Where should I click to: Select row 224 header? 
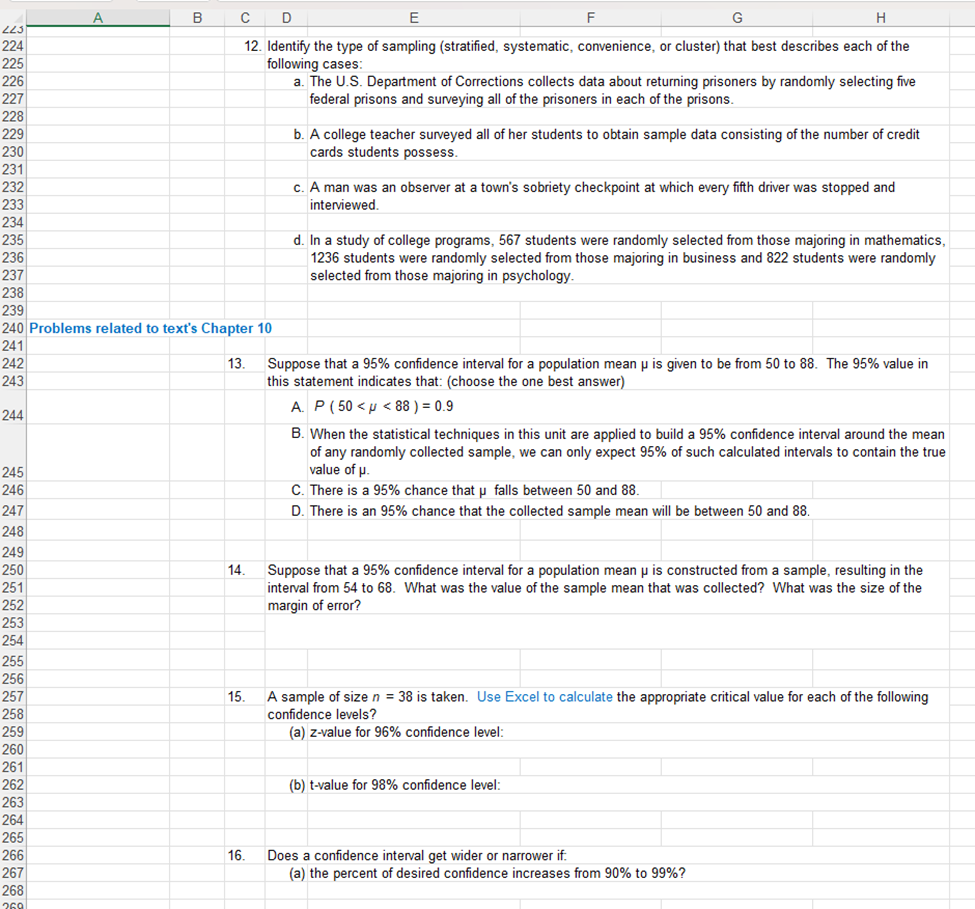coord(13,45)
